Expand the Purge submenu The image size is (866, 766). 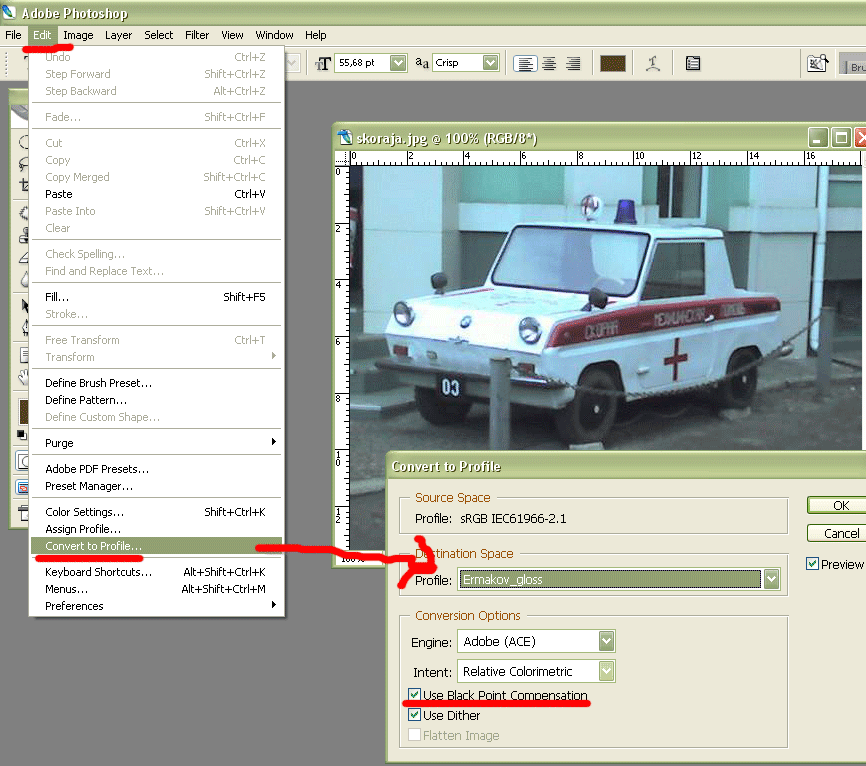pyautogui.click(x=156, y=443)
